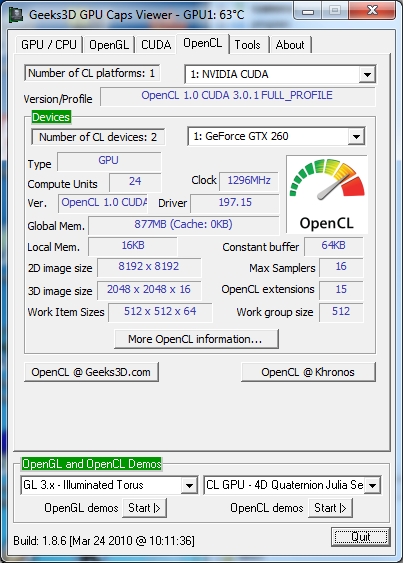Click the green Devices group label
This screenshot has width=403, height=563.
click(x=51, y=117)
